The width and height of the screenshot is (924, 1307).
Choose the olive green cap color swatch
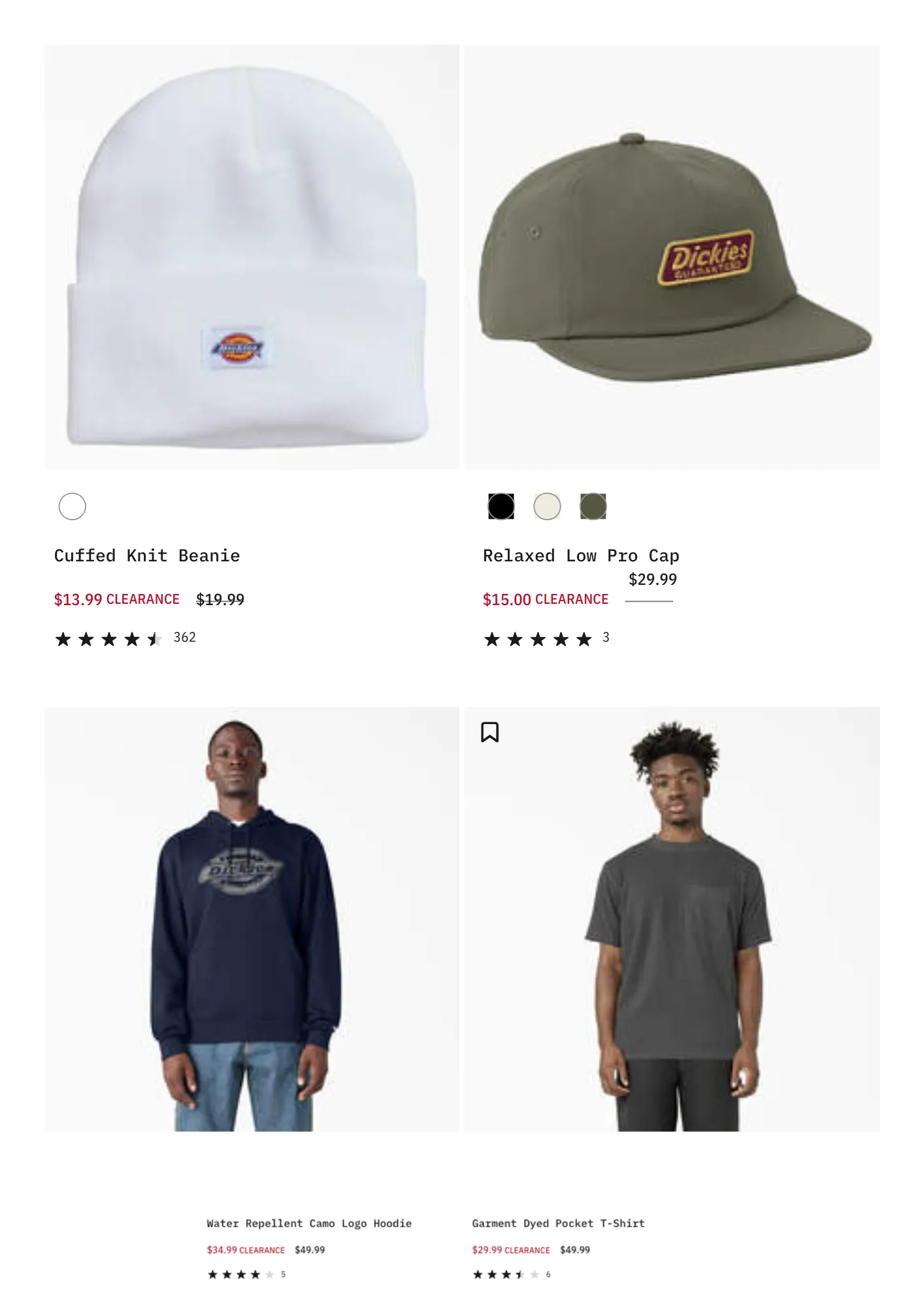[593, 506]
